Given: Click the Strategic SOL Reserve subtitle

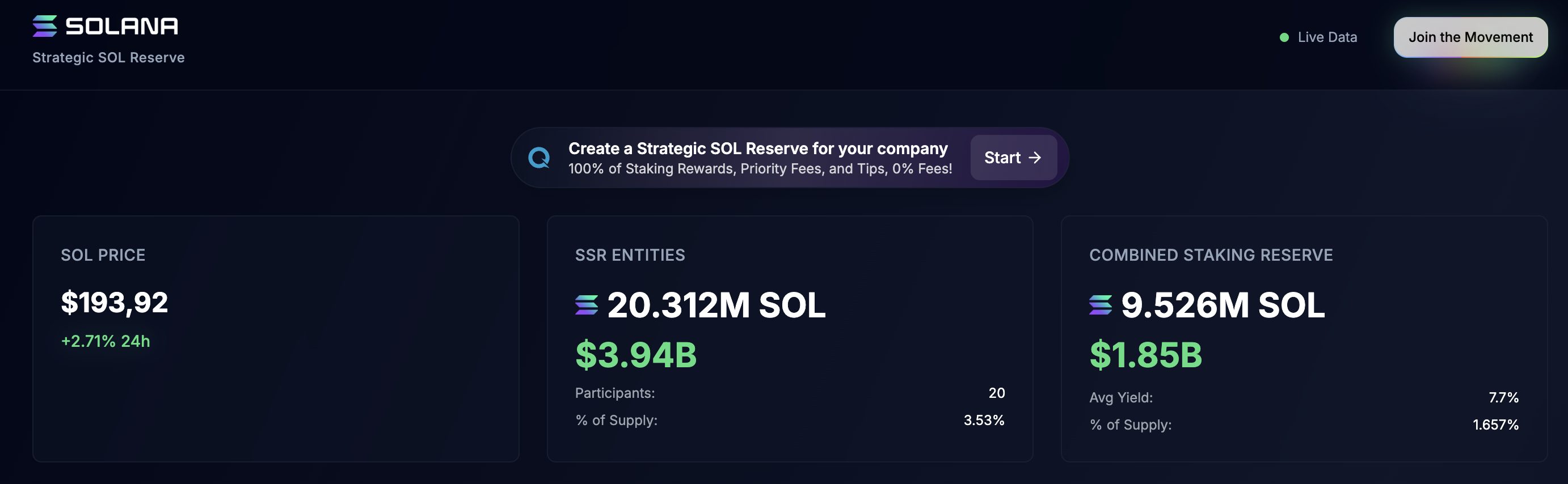Looking at the screenshot, I should tap(108, 58).
